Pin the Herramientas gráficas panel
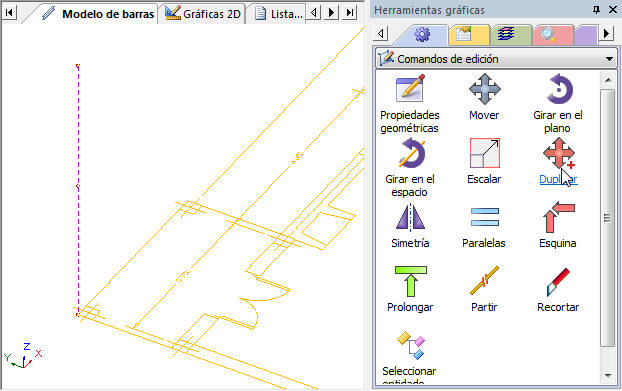This screenshot has height=391, width=622. click(x=596, y=10)
